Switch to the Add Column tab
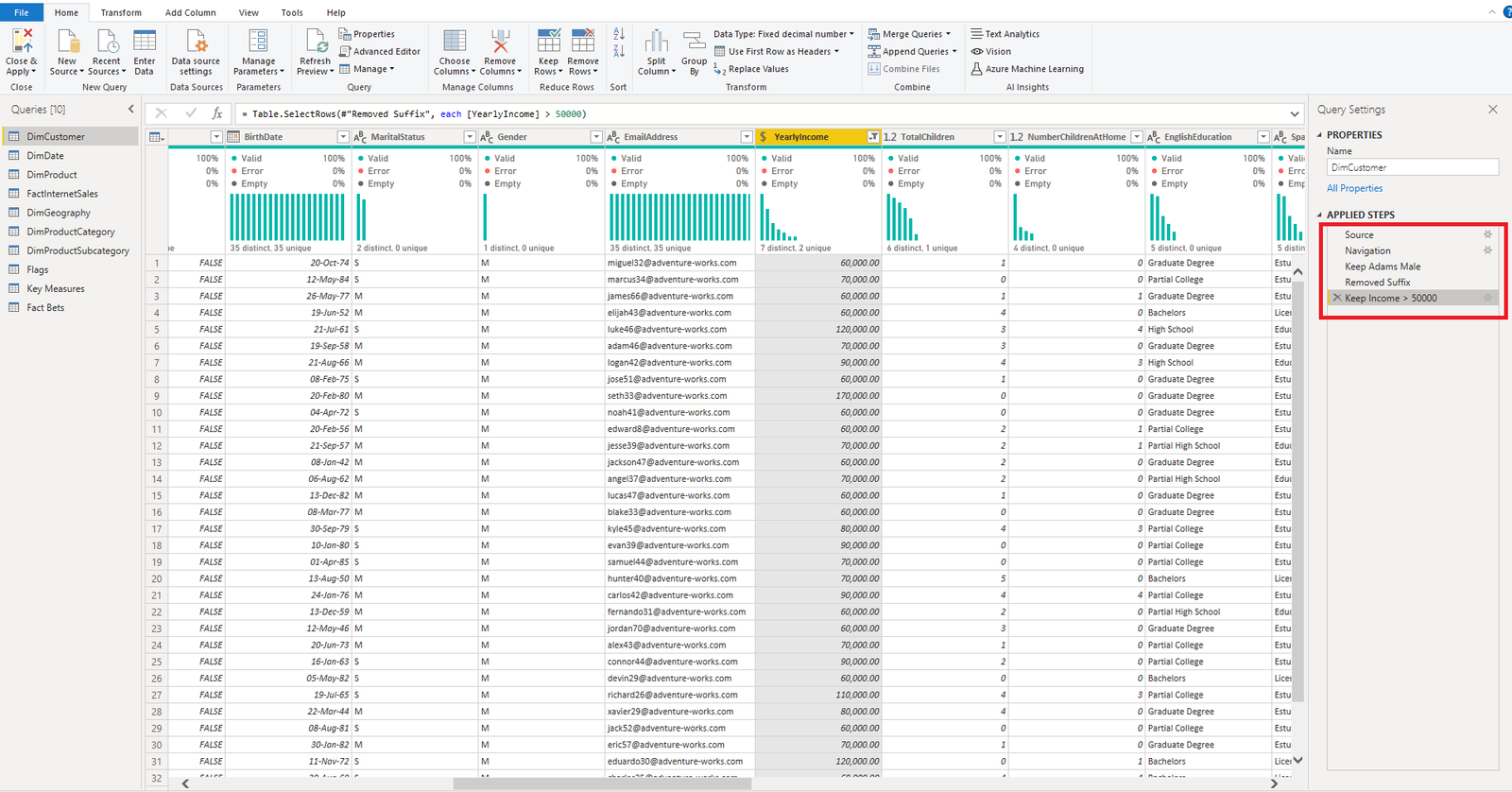Viewport: 1512px width, 792px height. [x=191, y=12]
